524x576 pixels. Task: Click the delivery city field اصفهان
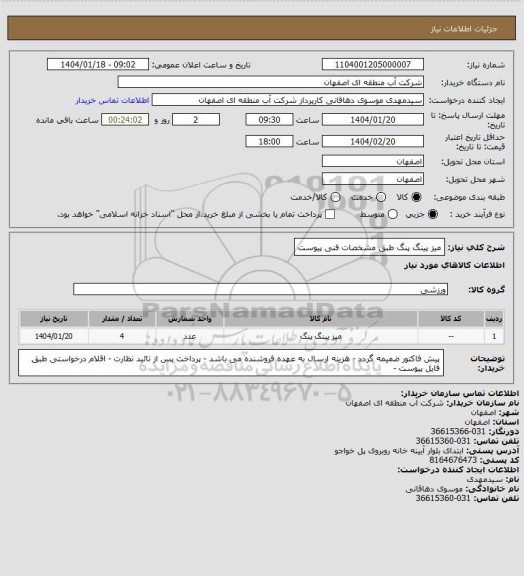click(373, 179)
